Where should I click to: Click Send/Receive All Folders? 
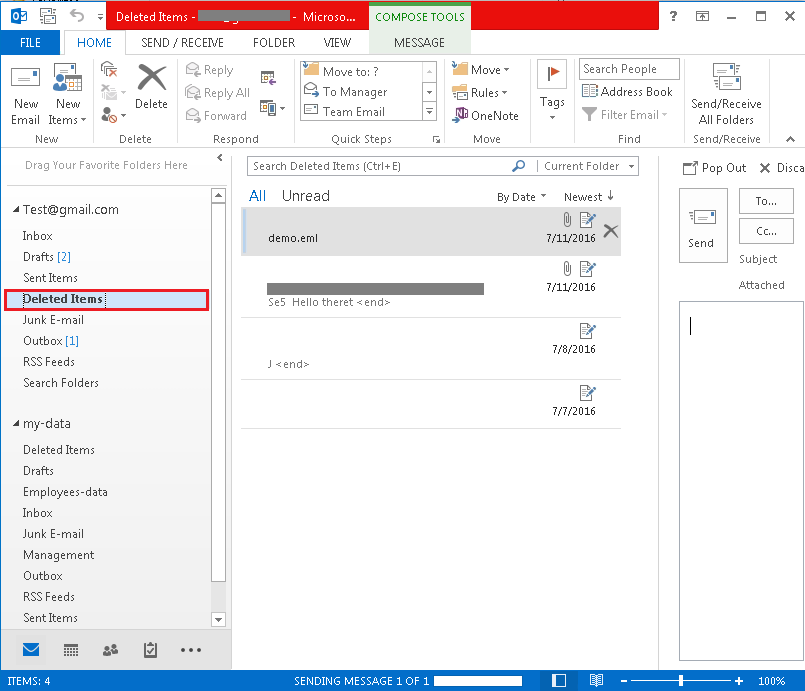coord(726,94)
